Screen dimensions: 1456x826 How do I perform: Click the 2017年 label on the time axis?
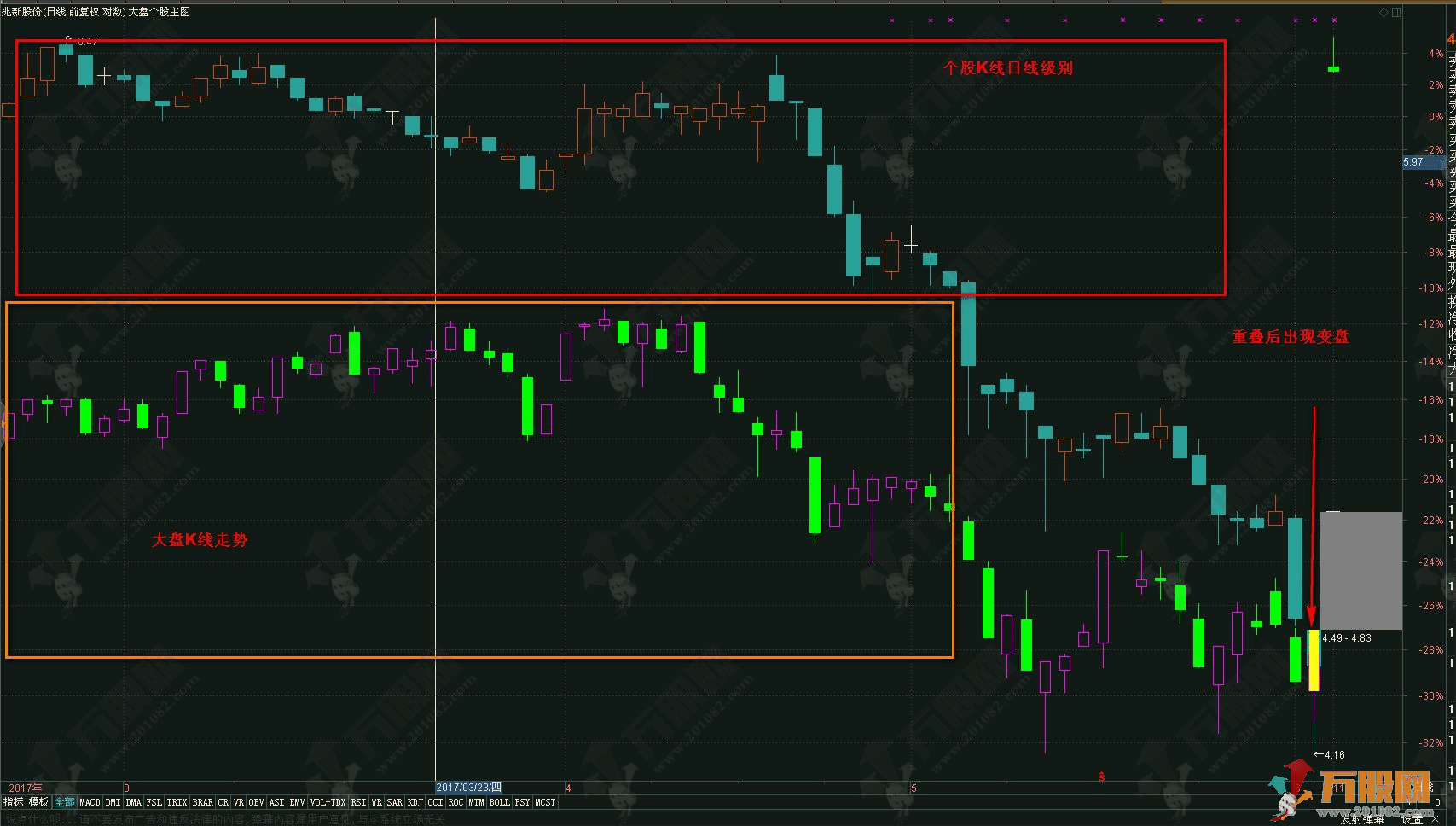tap(26, 788)
